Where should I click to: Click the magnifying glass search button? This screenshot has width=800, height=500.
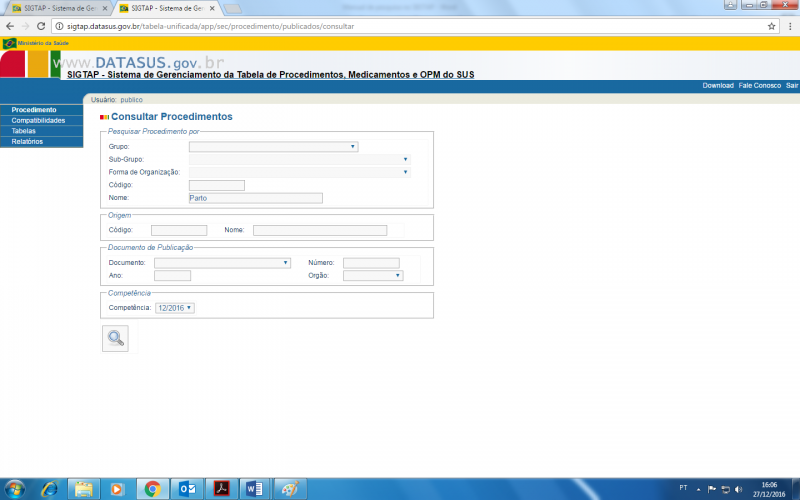(115, 338)
